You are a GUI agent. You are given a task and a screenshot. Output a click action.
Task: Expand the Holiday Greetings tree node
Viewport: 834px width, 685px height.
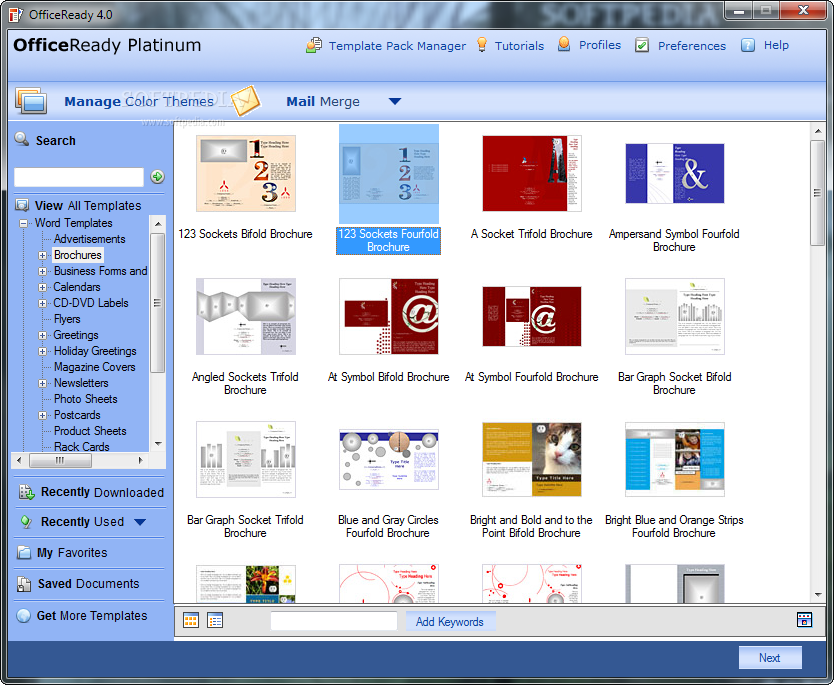pos(43,351)
